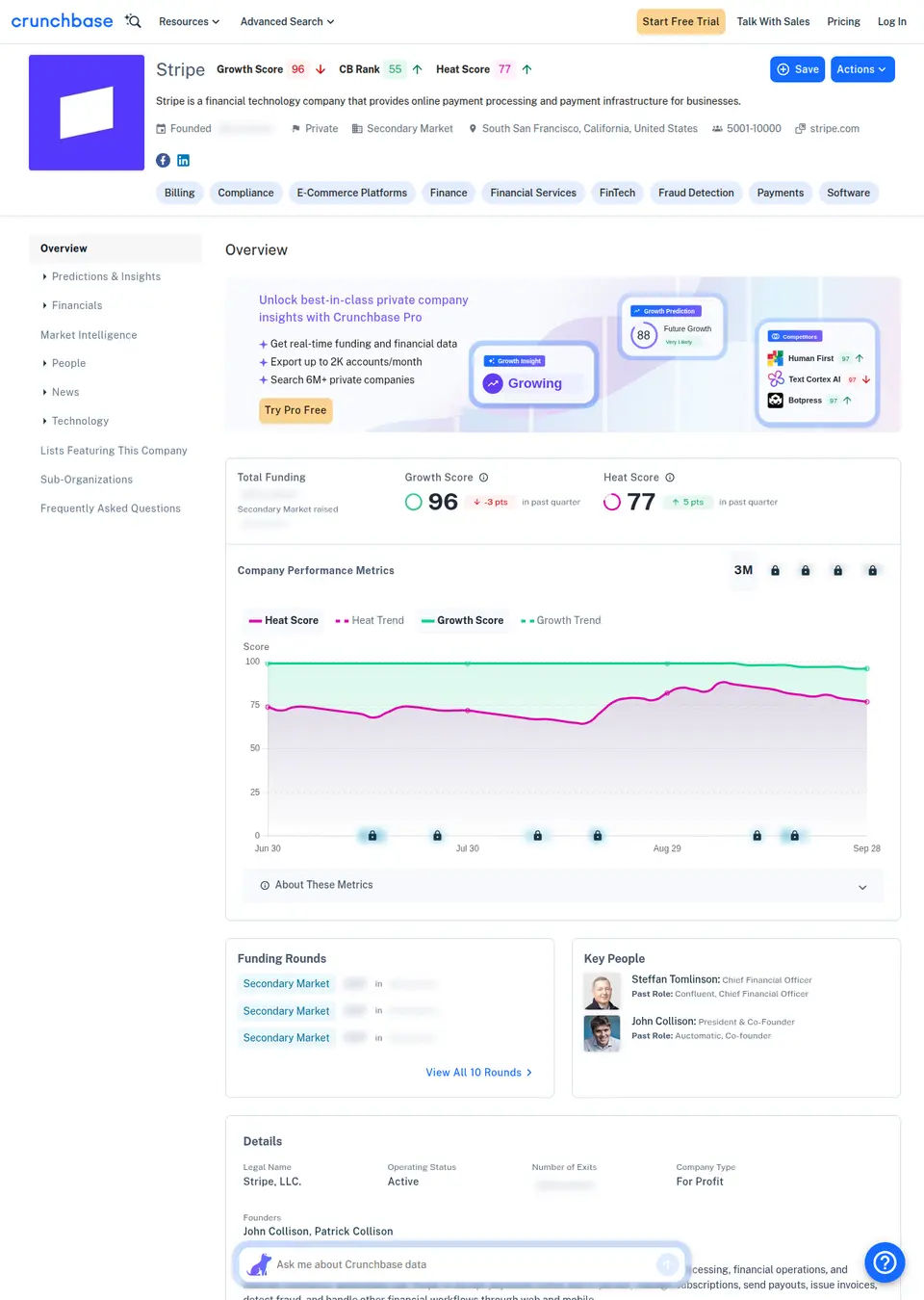Open the Pricing page

click(x=843, y=22)
